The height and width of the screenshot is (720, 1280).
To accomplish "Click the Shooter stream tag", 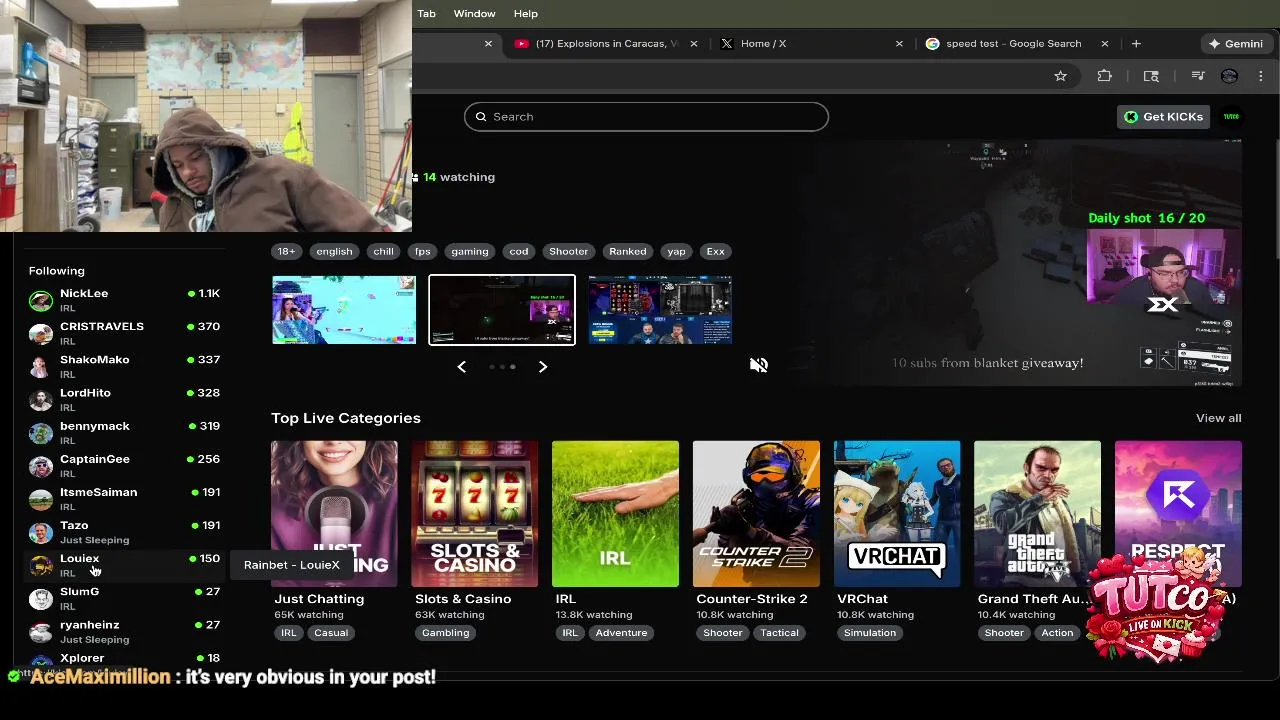I will 568,252.
